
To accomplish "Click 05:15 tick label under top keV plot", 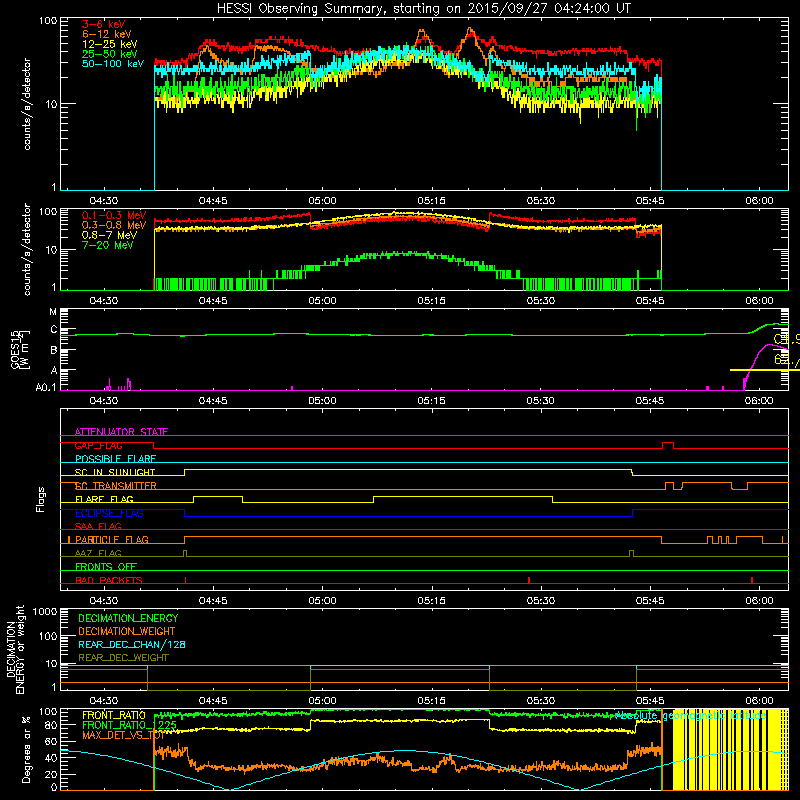I will click(x=431, y=201).
